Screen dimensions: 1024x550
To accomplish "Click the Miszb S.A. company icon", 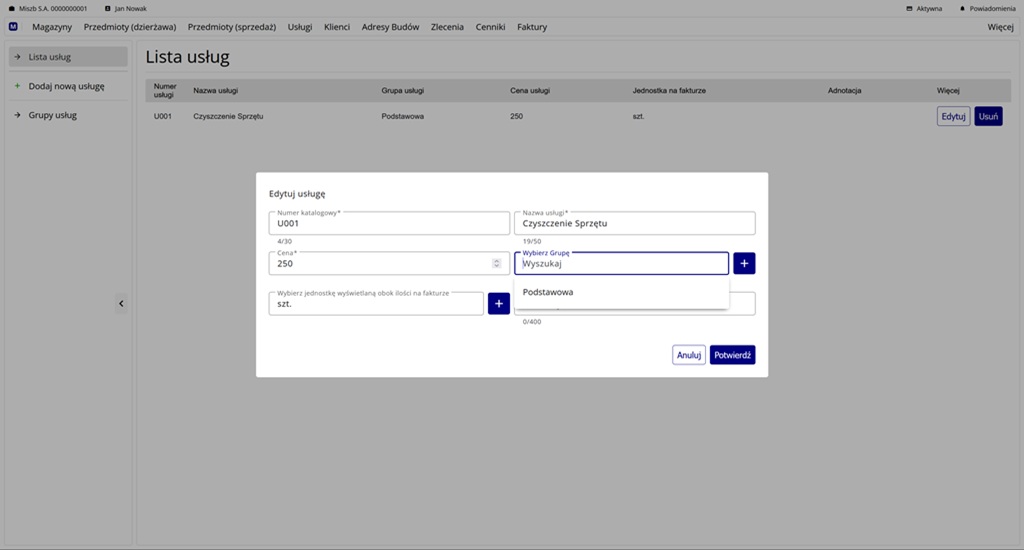I will pos(11,8).
